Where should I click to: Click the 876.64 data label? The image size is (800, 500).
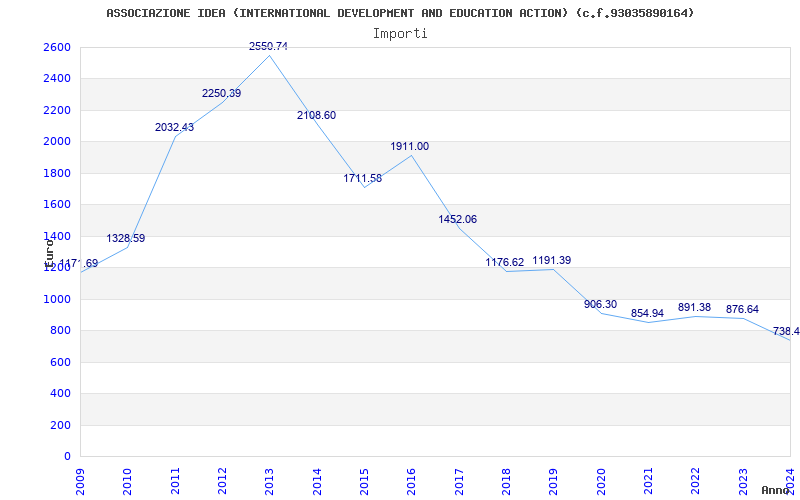[742, 310]
